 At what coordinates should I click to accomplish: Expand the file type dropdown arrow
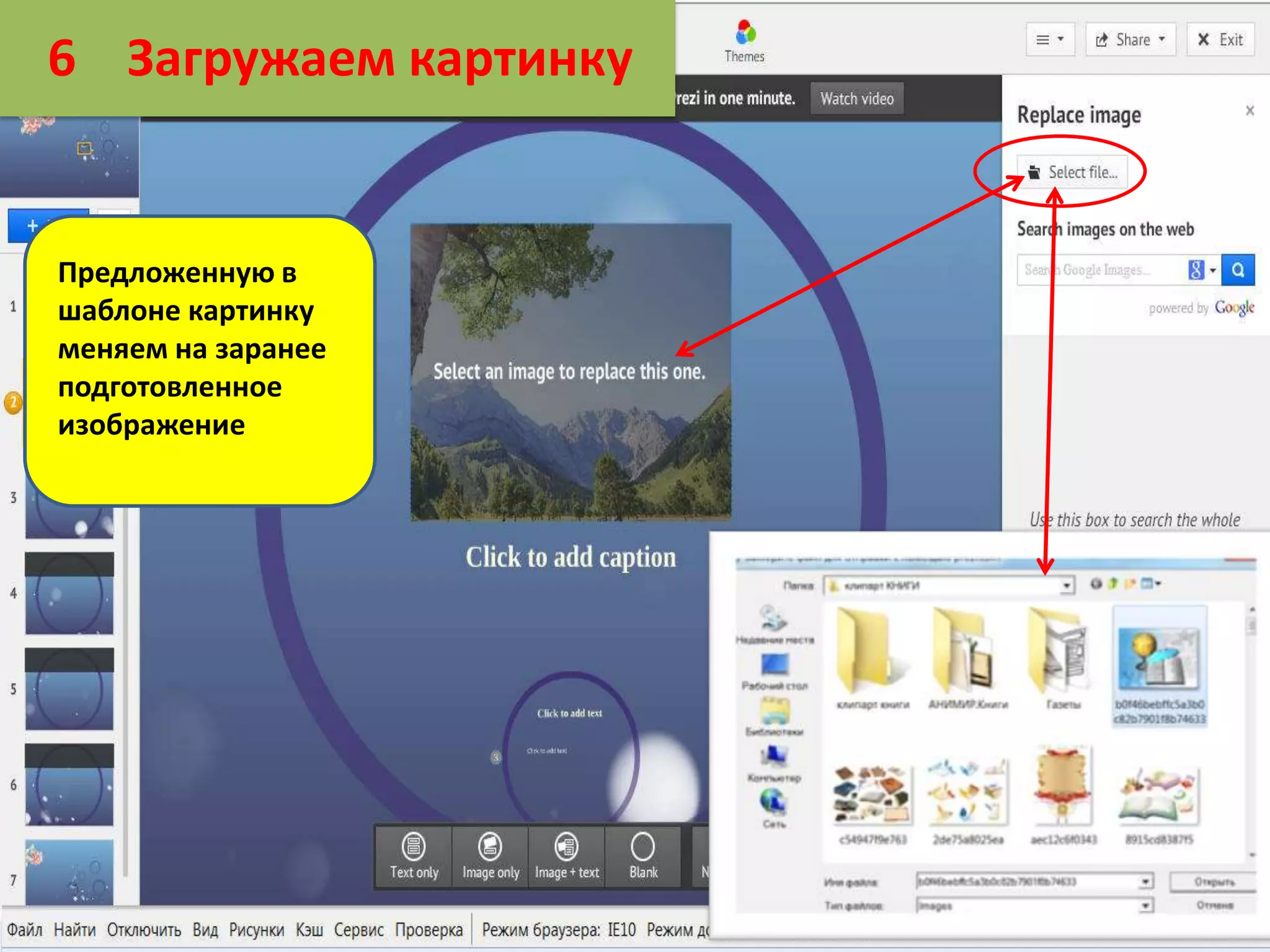tap(1146, 906)
